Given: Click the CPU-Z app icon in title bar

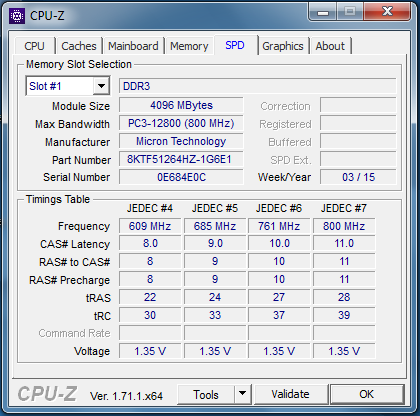Looking at the screenshot, I should 17,16.
